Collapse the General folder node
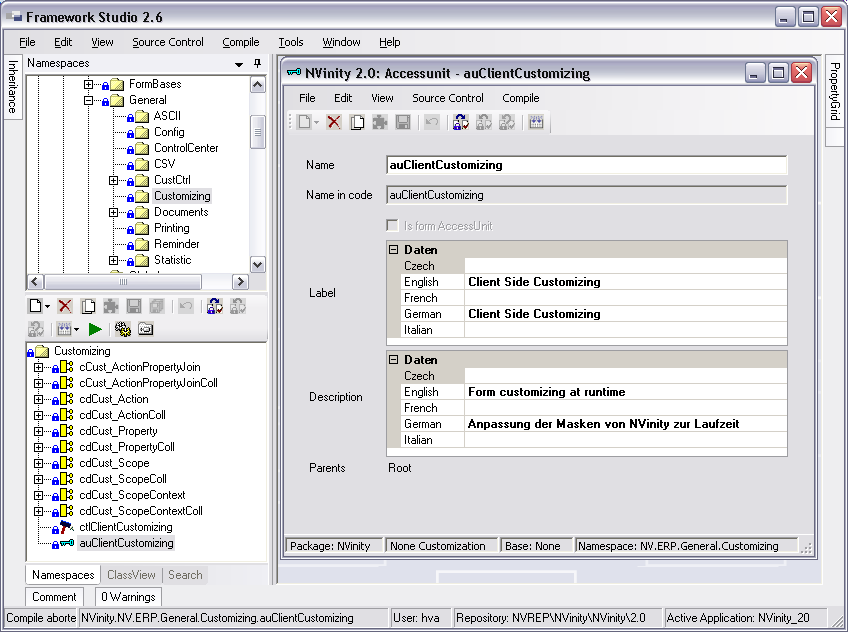Screen dimensions: 848x632 (88, 100)
